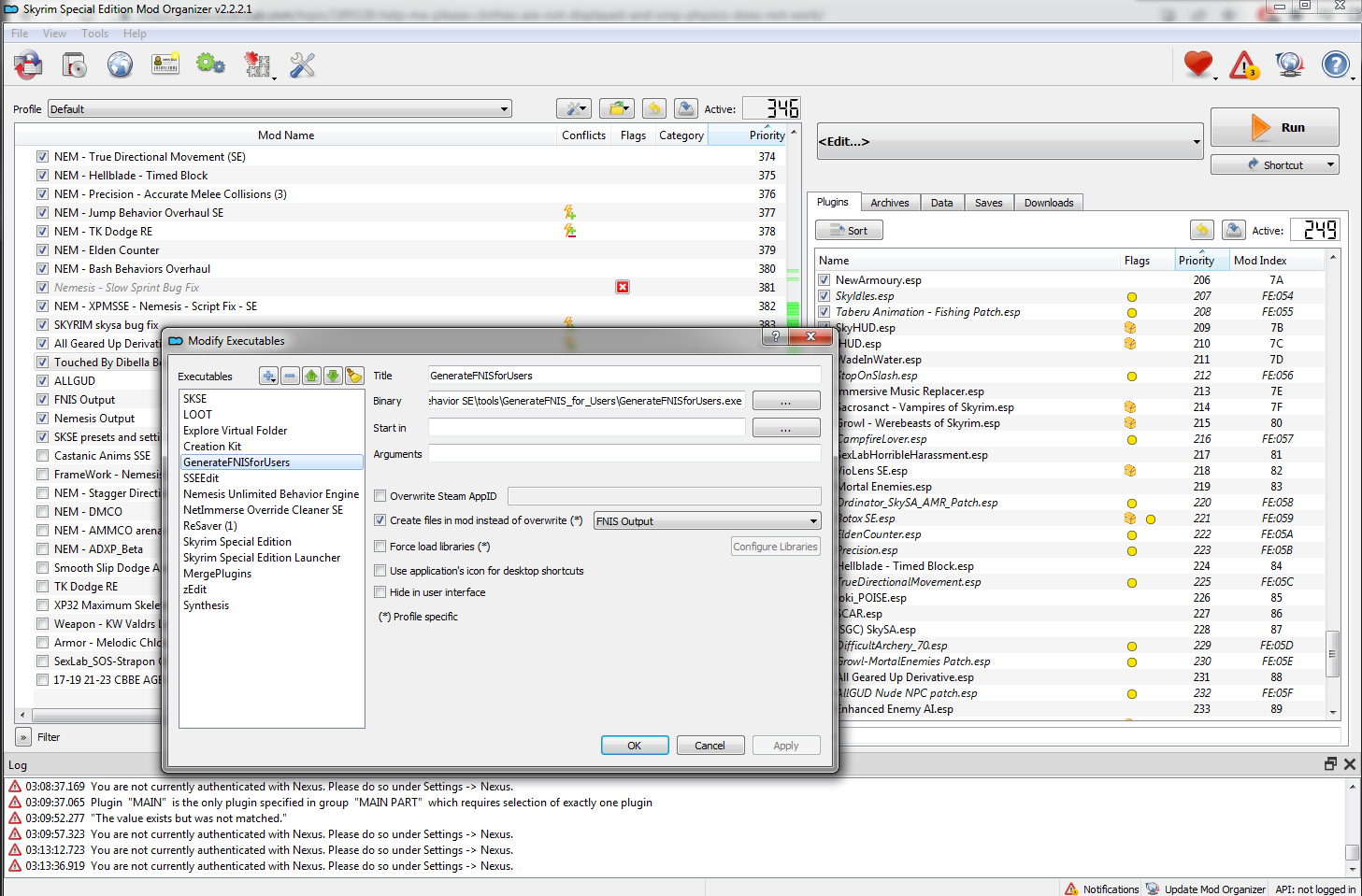The width and height of the screenshot is (1362, 896).
Task: Click the Run button
Action: pos(1275,127)
